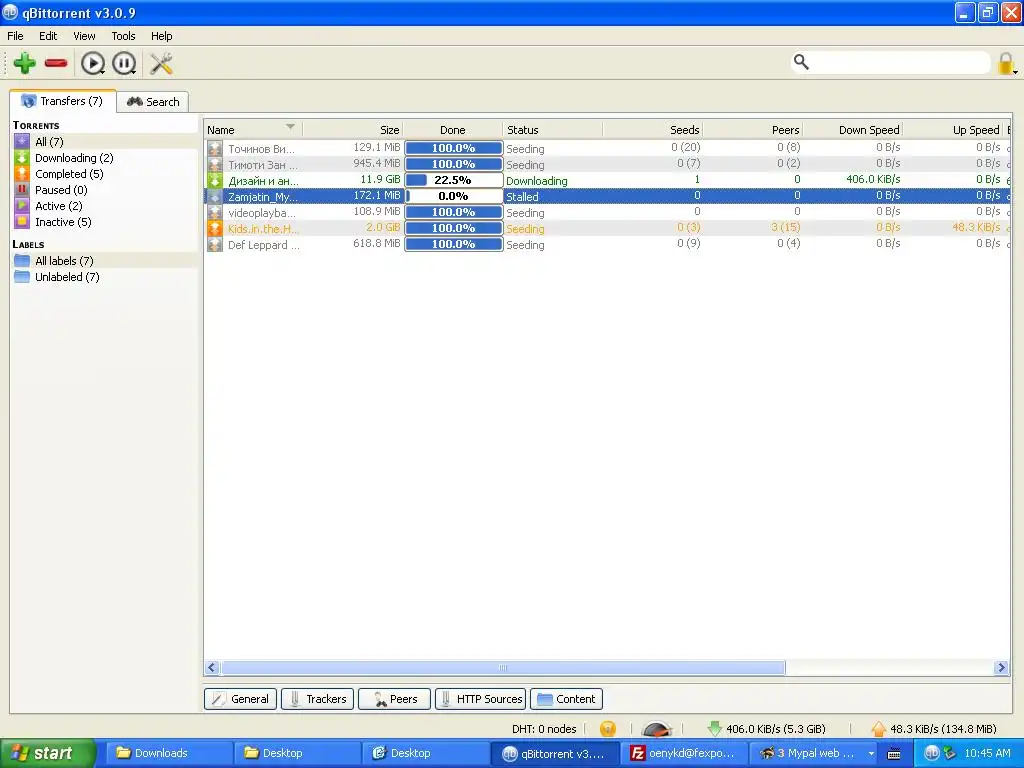Select All labels (7) folder
This screenshot has height=768, width=1024.
104,261
